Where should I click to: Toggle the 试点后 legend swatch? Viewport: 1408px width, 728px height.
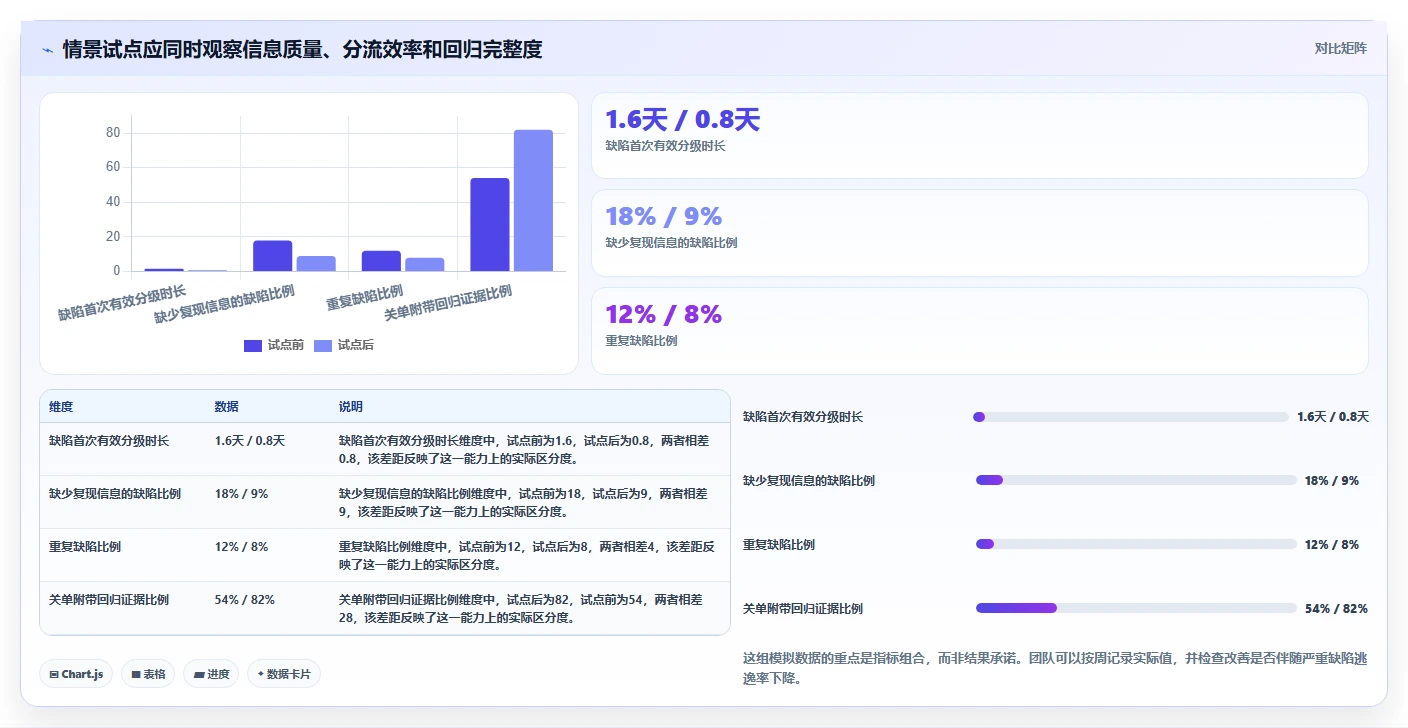pyautogui.click(x=323, y=345)
